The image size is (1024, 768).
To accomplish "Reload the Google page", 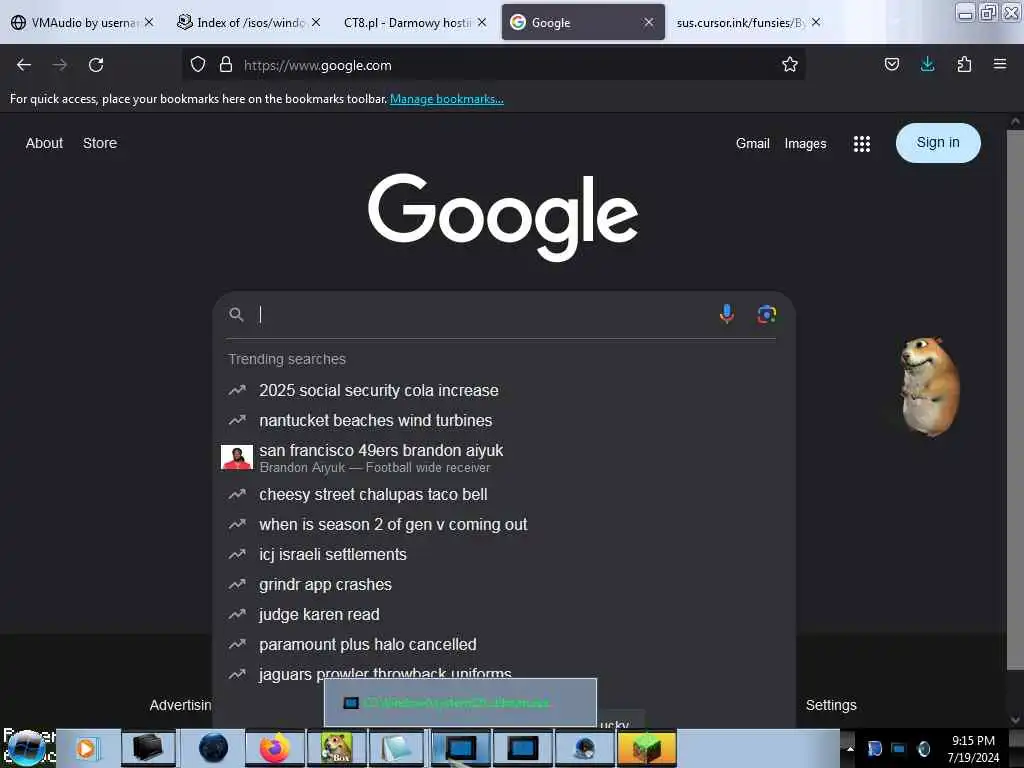I will click(x=96, y=65).
